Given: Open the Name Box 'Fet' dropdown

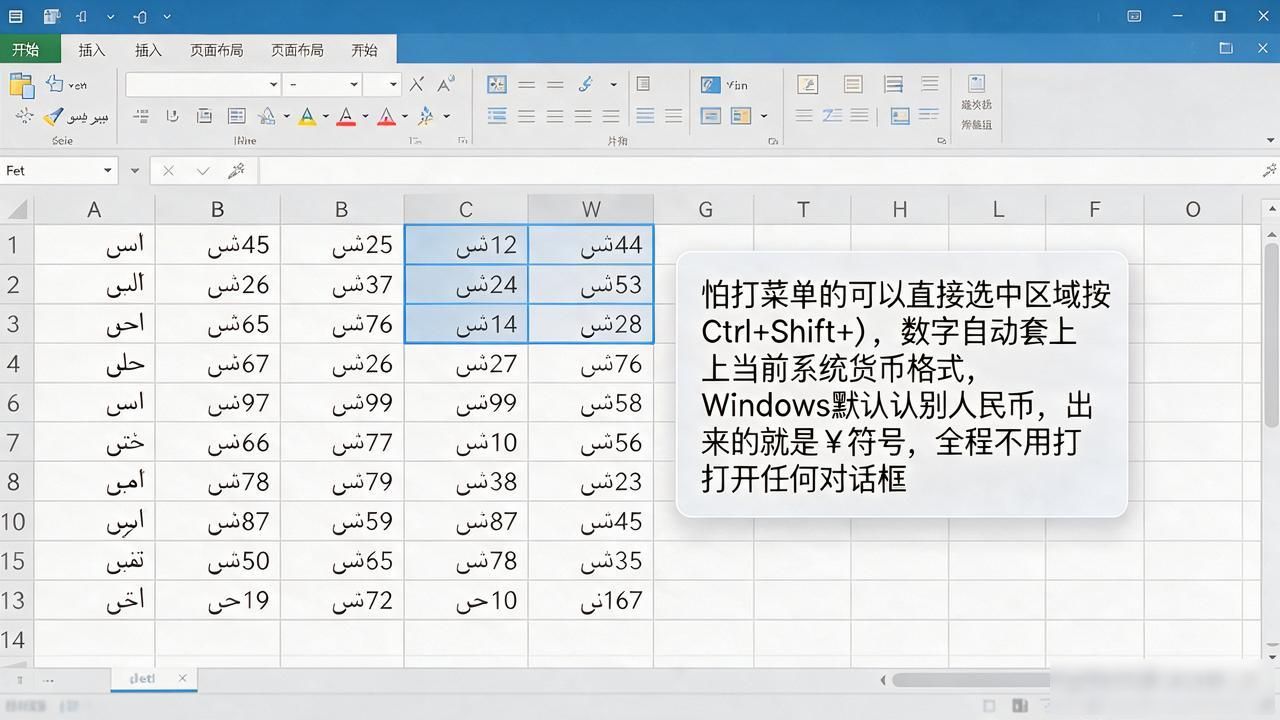Looking at the screenshot, I should click(x=108, y=171).
